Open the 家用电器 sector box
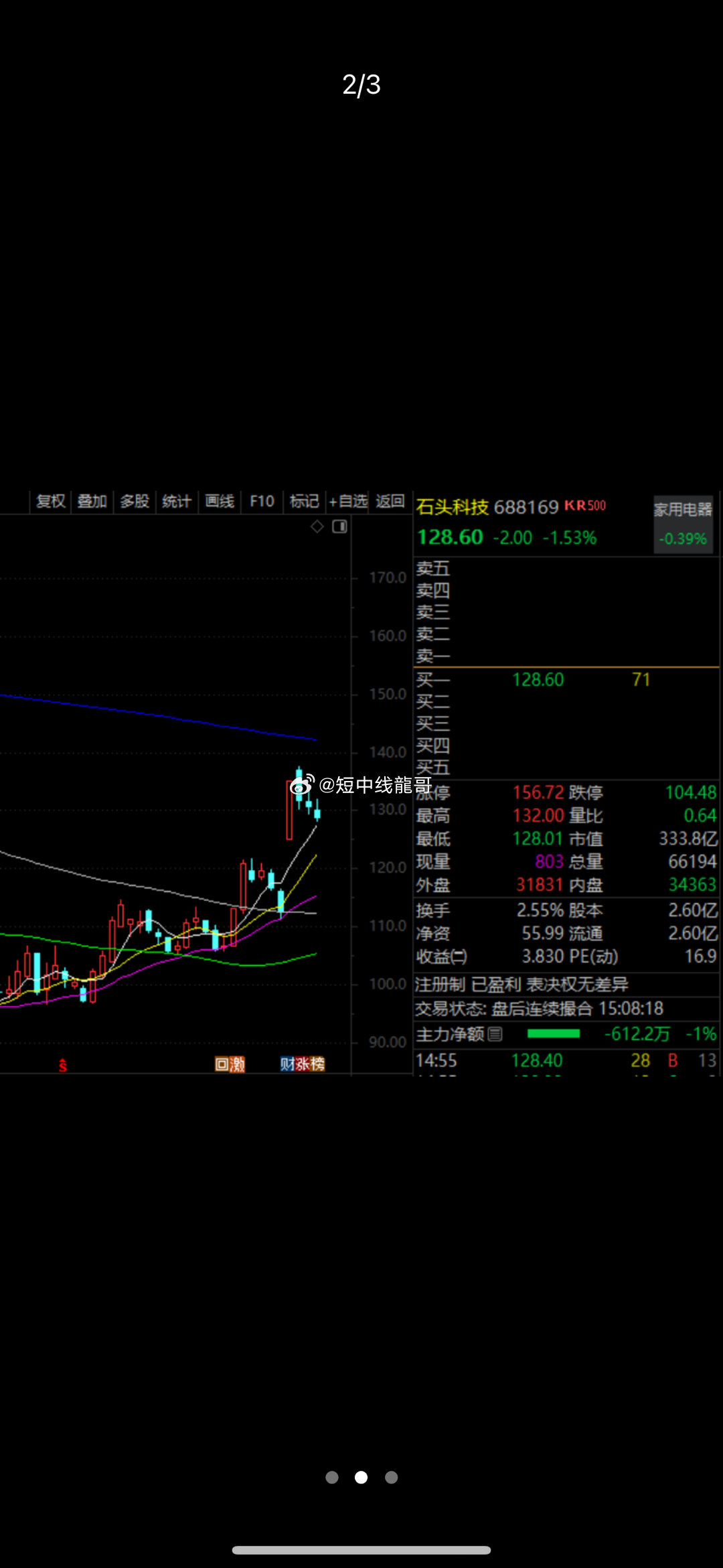Screen dimensions: 723x1568 683,524
